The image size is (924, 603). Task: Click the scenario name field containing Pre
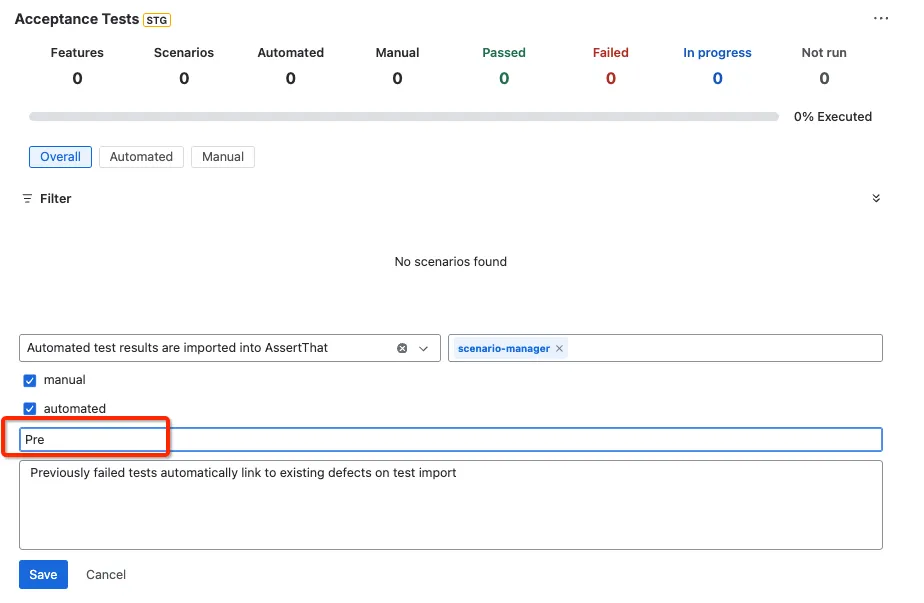point(451,440)
